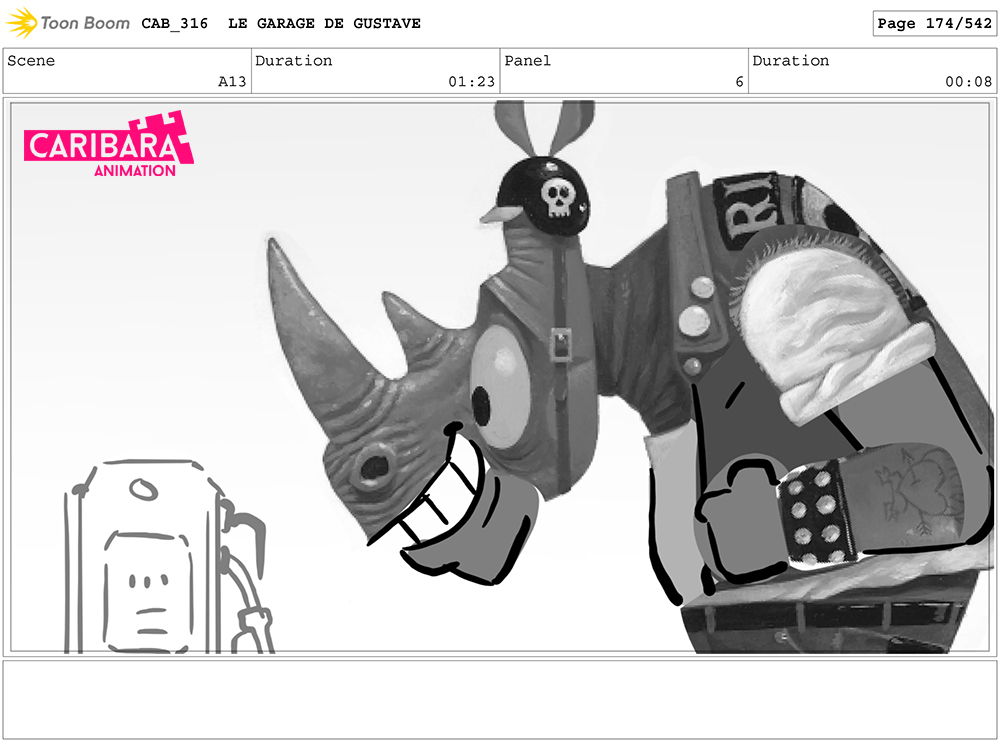Viewport: 1000px width, 742px height.
Task: Select the scene value 'A13'
Action: point(232,82)
